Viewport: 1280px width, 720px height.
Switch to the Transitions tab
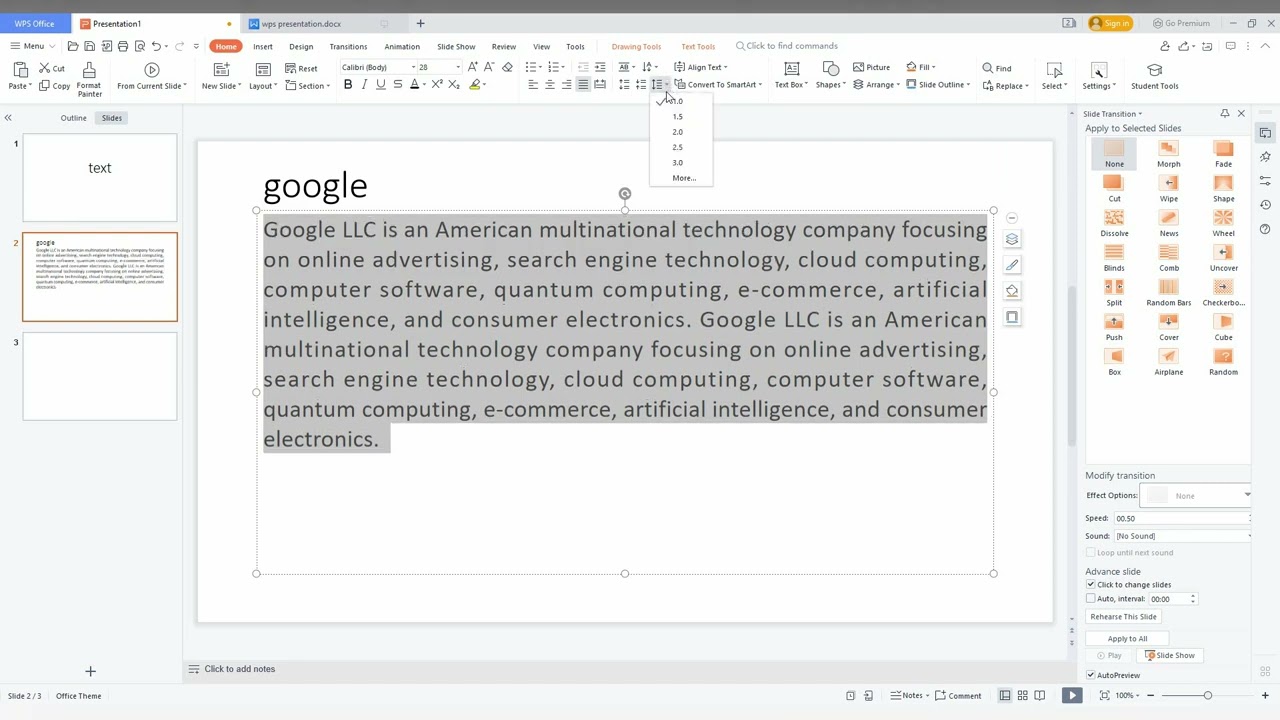(x=348, y=46)
